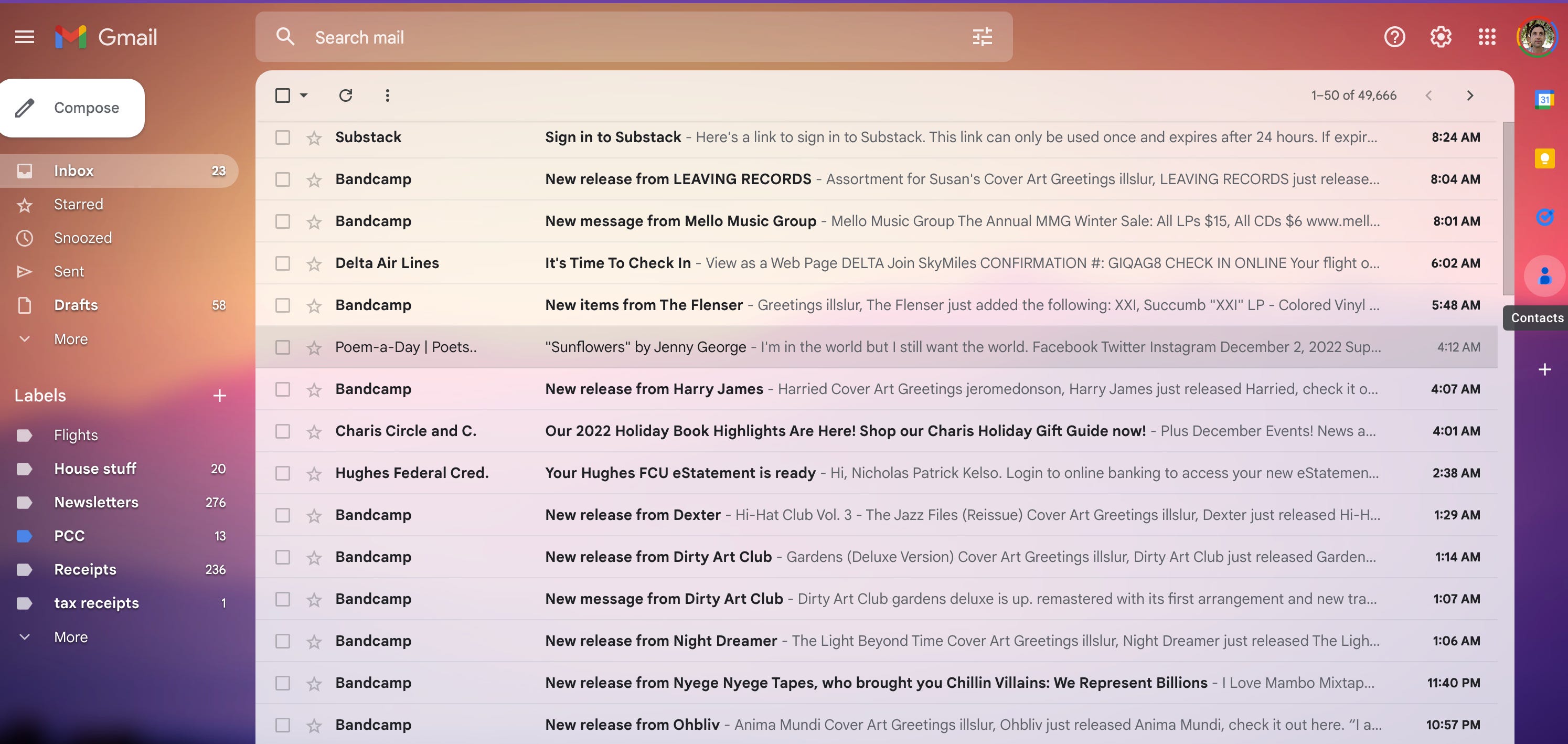Open Charis Holiday Gift Guide email

[x=876, y=432]
